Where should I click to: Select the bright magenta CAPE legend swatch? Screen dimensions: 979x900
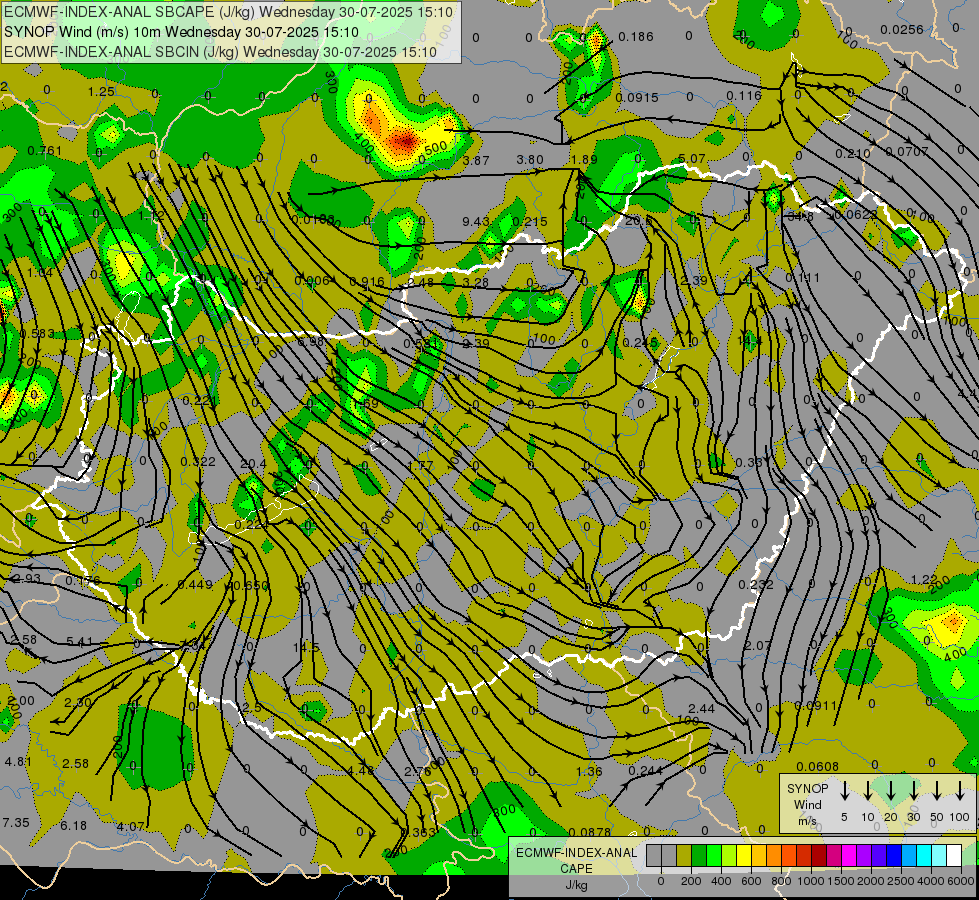click(850, 855)
